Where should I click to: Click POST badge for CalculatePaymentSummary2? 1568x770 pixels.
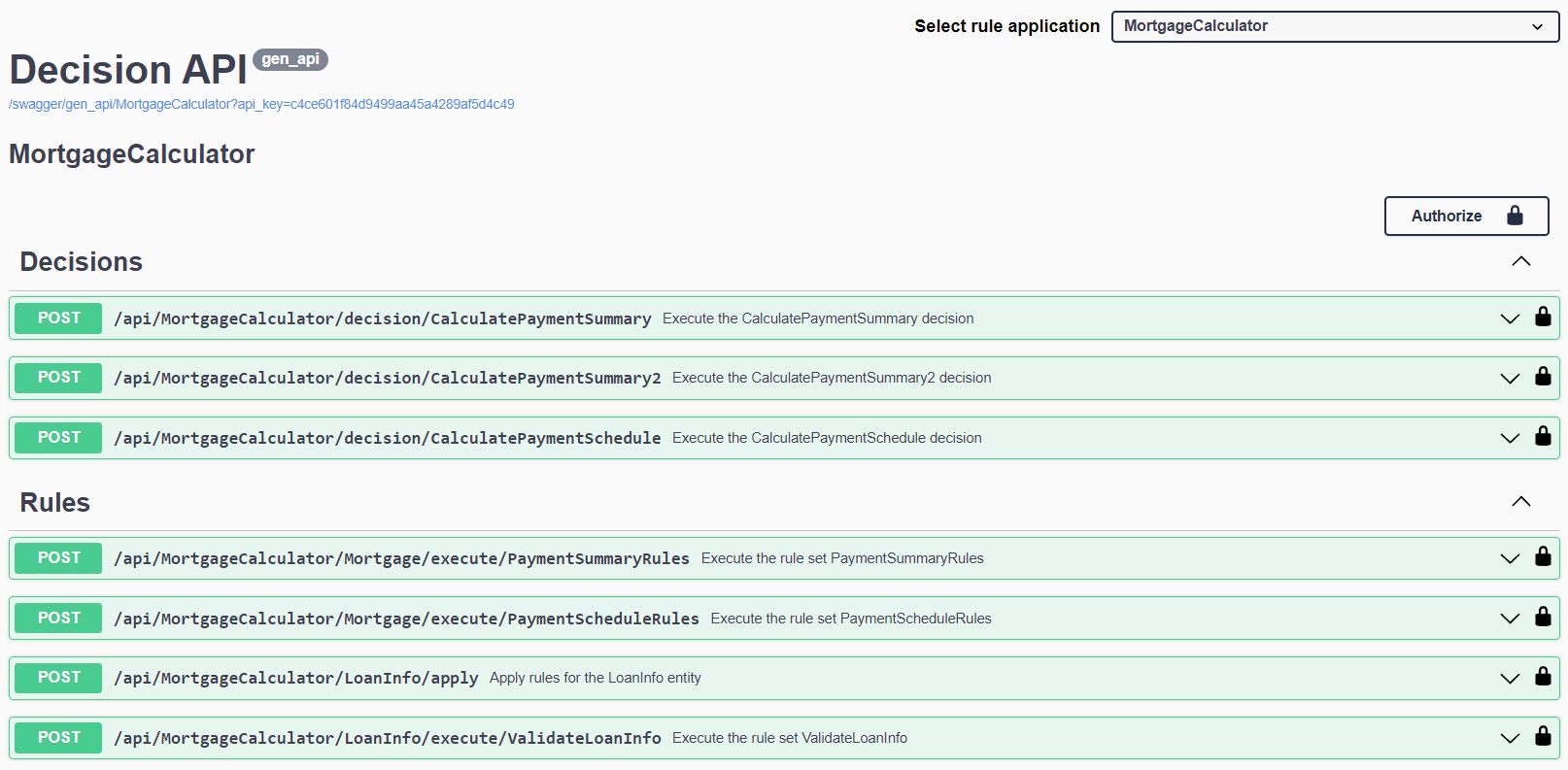[59, 378]
